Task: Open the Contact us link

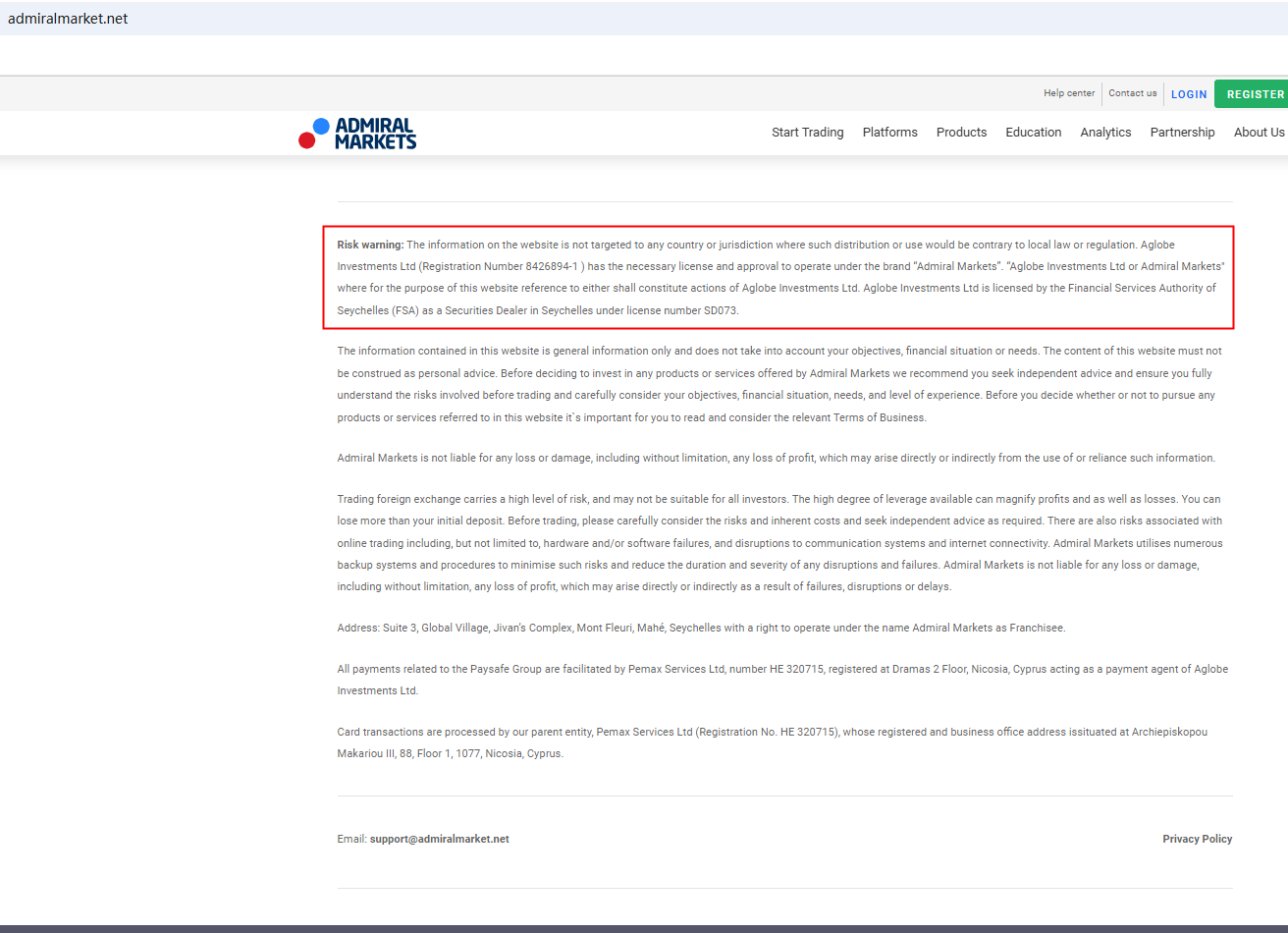Action: [x=1133, y=93]
